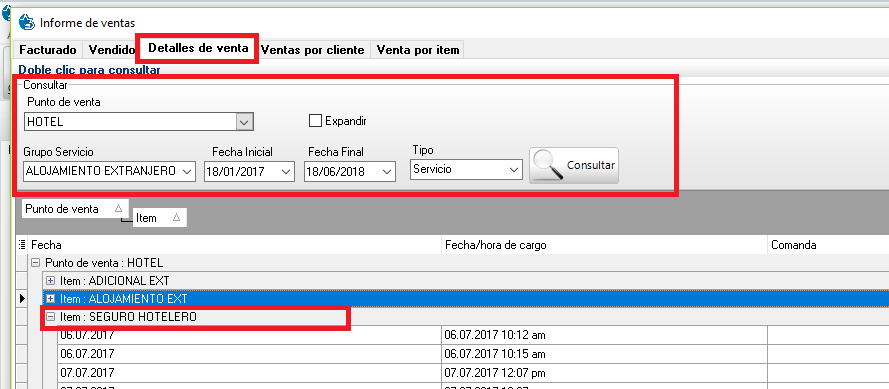
Task: Switch to the Vendido tab
Action: click(111, 50)
